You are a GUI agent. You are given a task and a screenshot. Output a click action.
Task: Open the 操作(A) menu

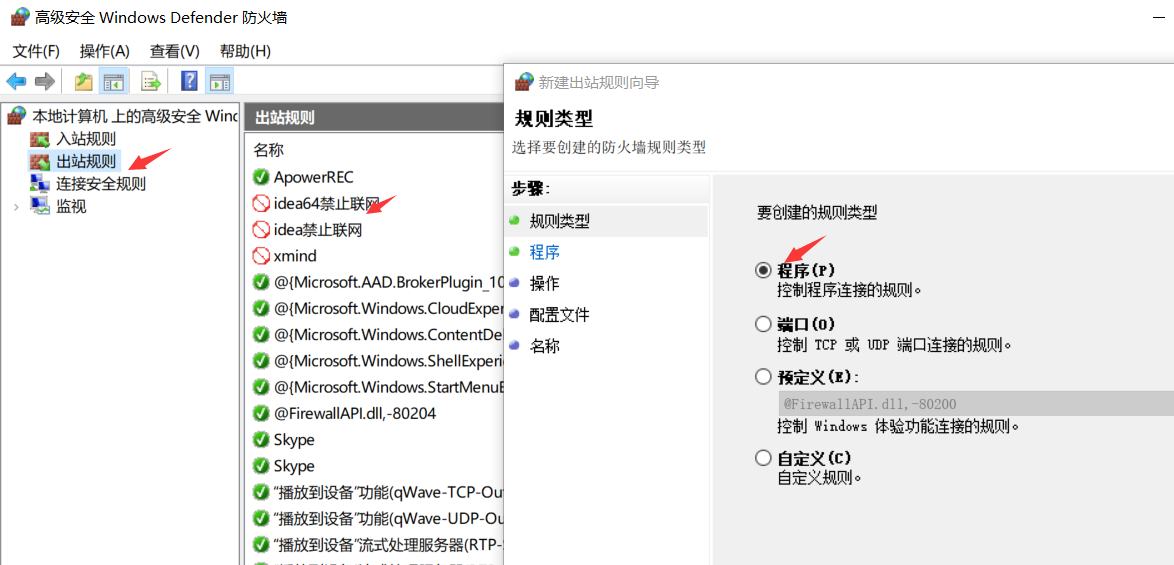(x=105, y=51)
